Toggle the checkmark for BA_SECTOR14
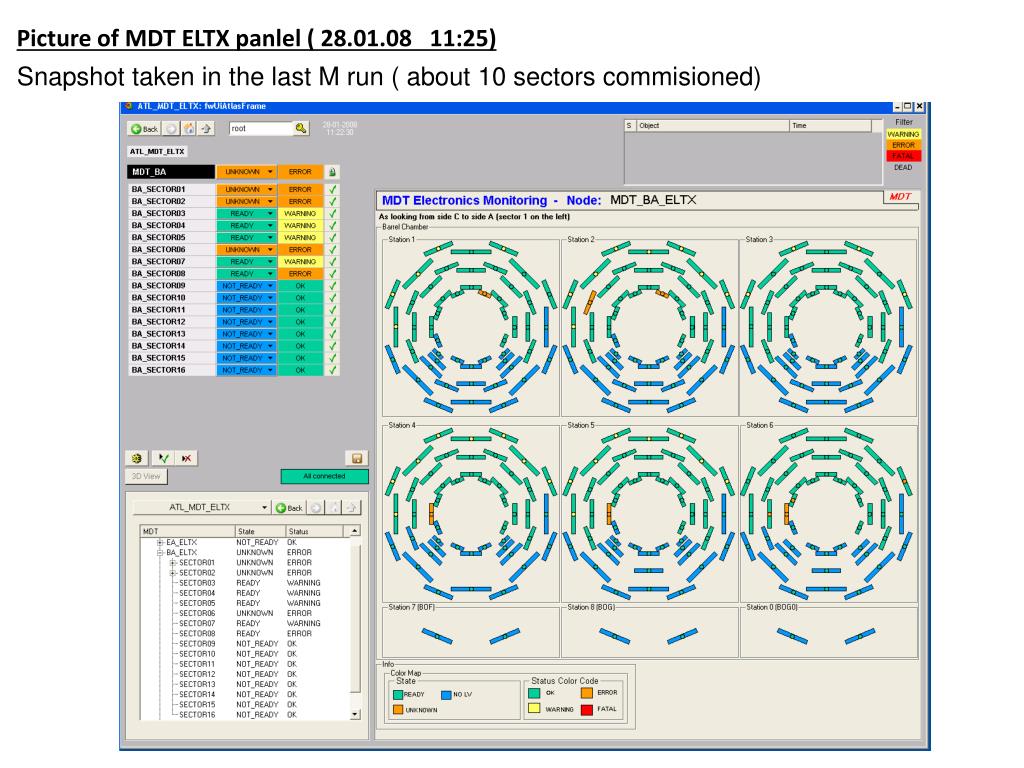This screenshot has height=768, width=1024. click(332, 346)
